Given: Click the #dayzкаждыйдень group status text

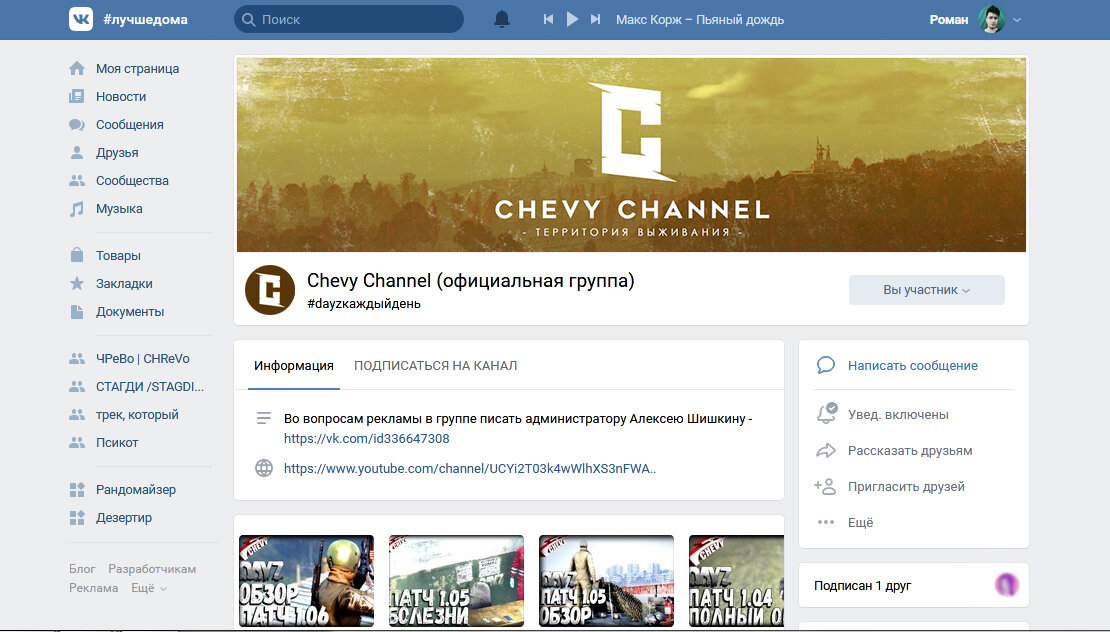Looking at the screenshot, I should point(364,304).
